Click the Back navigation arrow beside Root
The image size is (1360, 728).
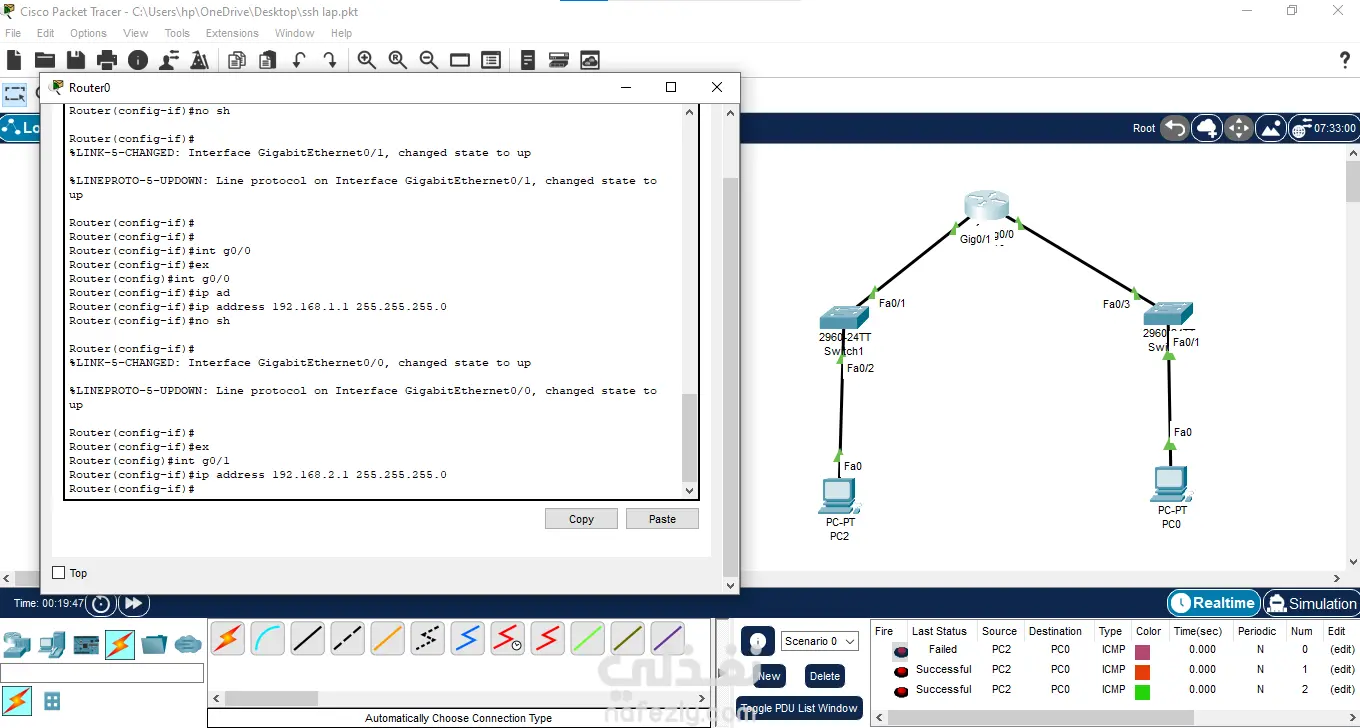[1175, 128]
